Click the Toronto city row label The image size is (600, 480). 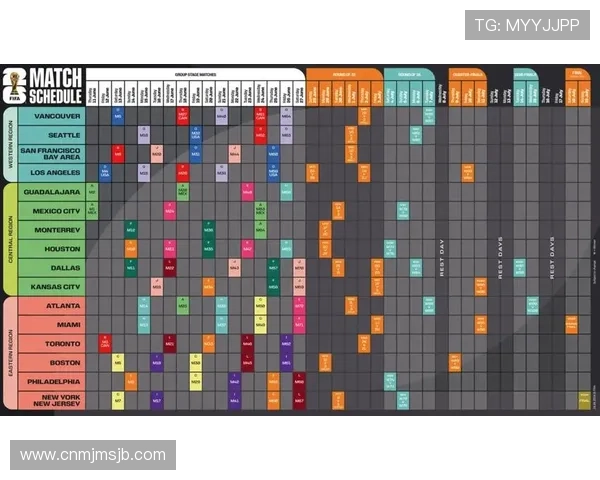pos(50,344)
